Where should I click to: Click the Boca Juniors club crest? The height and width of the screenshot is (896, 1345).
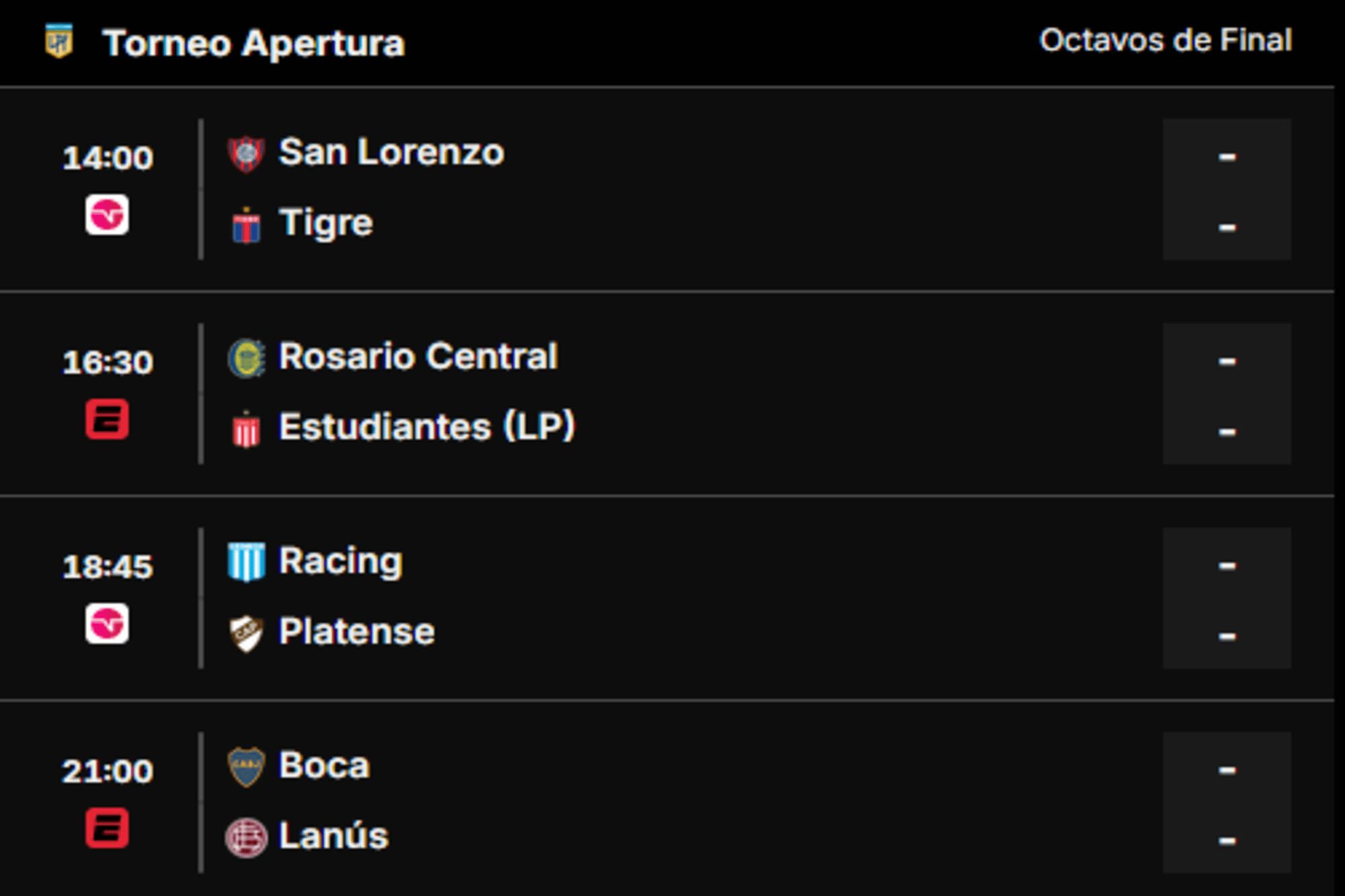pos(246,767)
